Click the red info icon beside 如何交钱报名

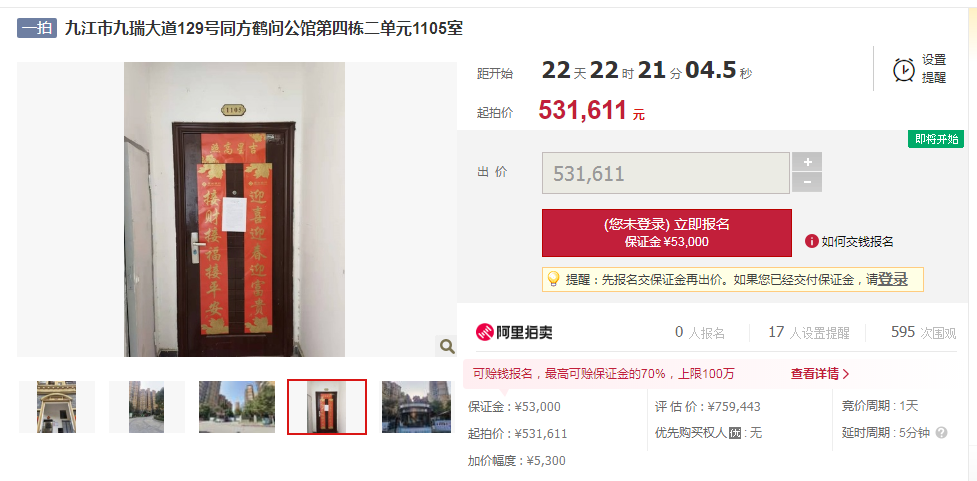point(811,241)
